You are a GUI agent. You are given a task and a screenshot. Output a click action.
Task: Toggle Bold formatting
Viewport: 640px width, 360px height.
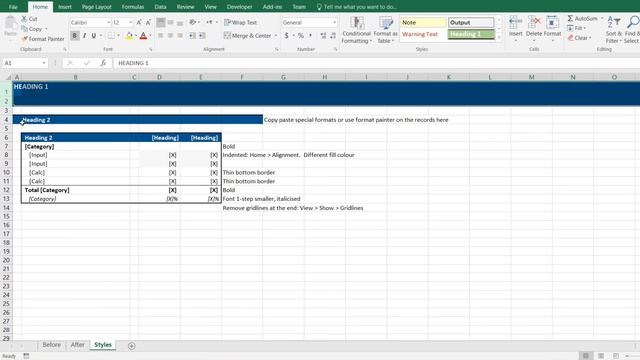pyautogui.click(x=75, y=36)
